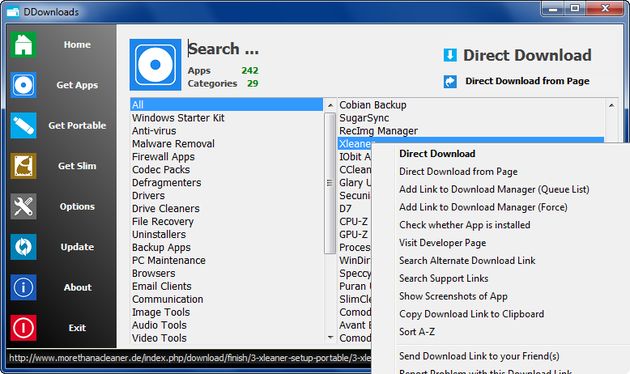
Task: Choose Send Download Link to your Friend(s)
Action: pyautogui.click(x=479, y=356)
